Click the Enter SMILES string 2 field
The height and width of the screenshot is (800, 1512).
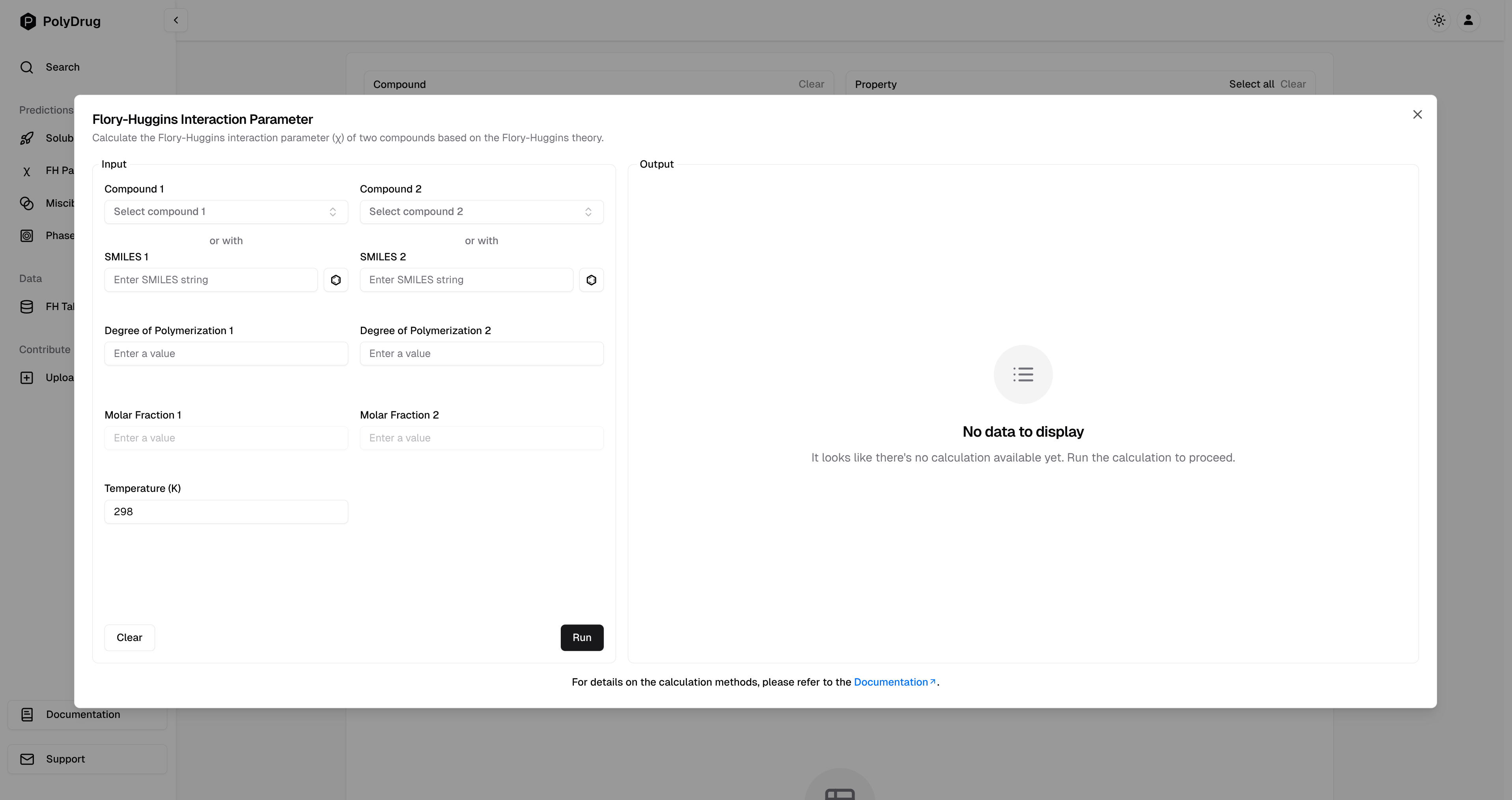pos(466,280)
